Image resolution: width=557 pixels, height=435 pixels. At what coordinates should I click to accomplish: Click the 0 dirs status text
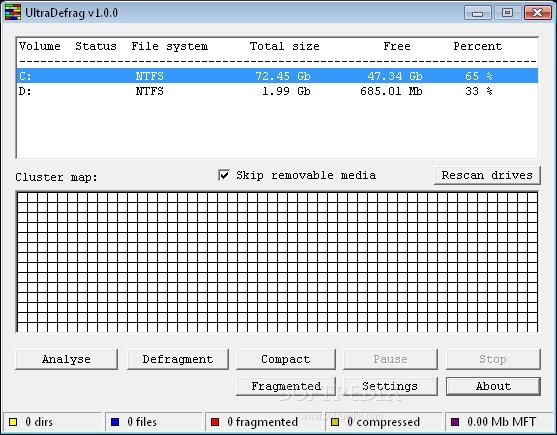click(x=39, y=422)
